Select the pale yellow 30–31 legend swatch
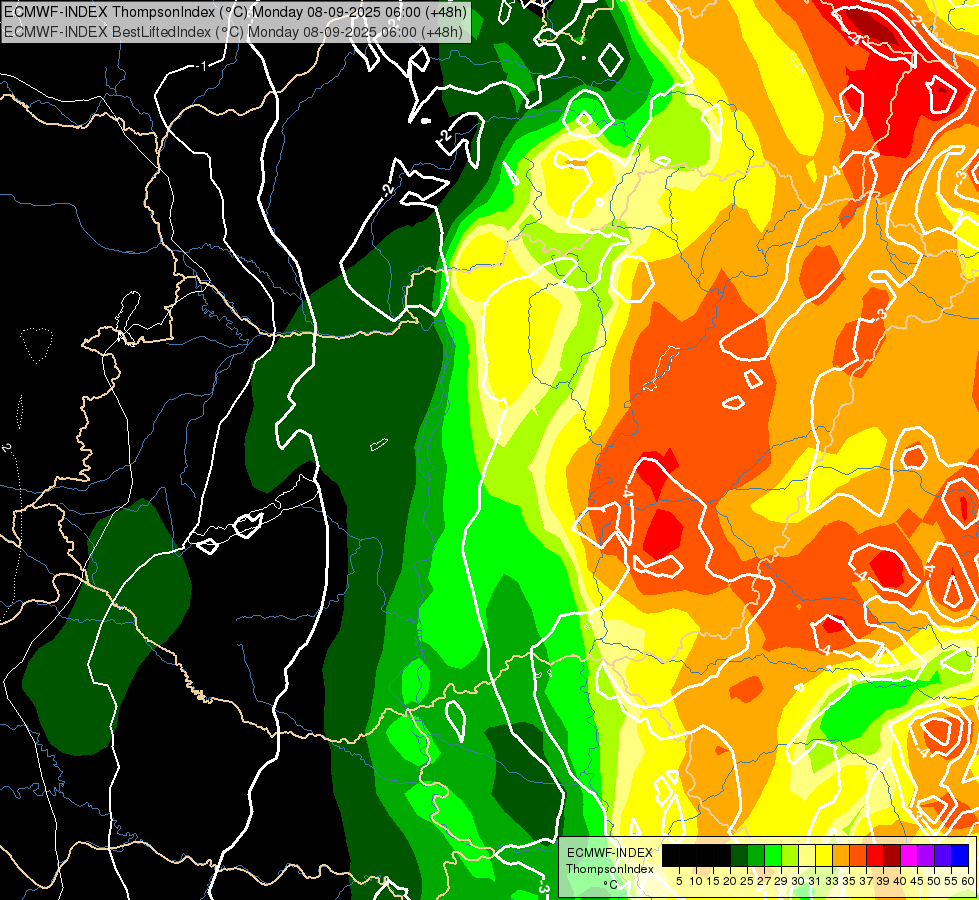This screenshot has height=900, width=979. pos(807,855)
